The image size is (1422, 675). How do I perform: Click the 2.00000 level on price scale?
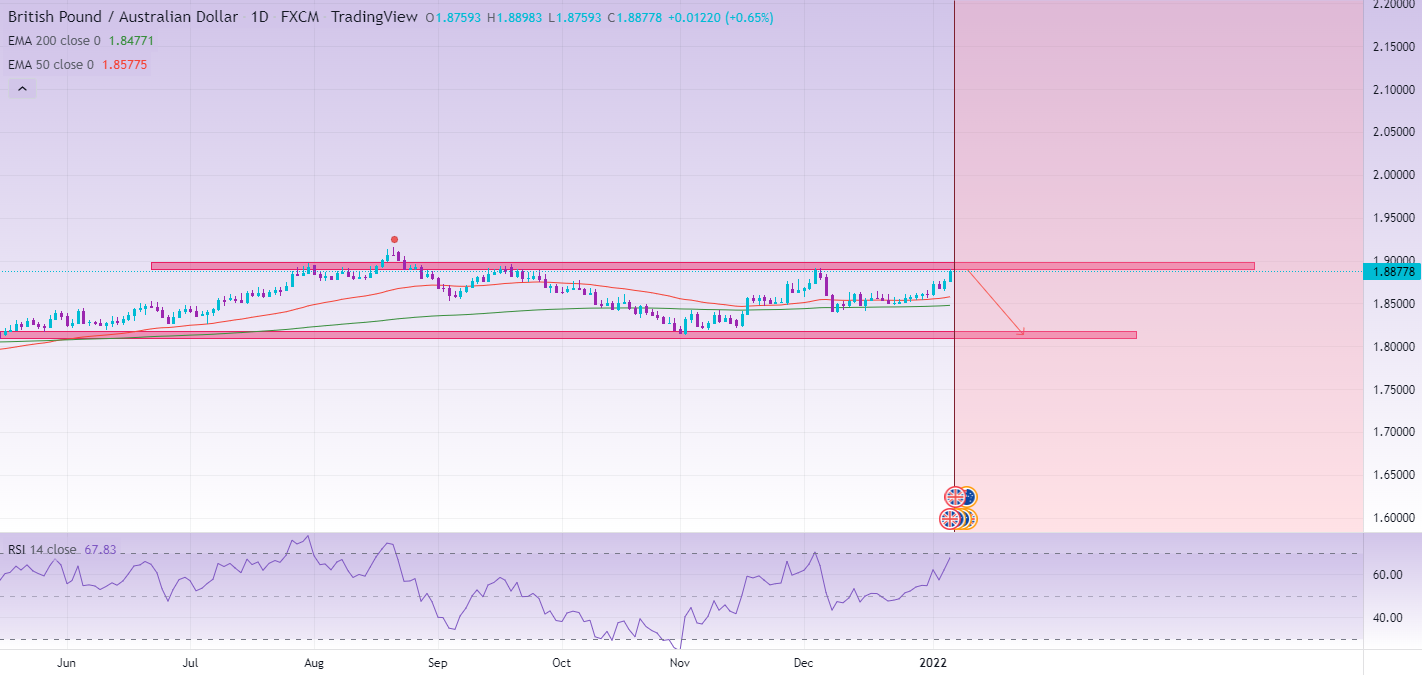pos(1393,175)
